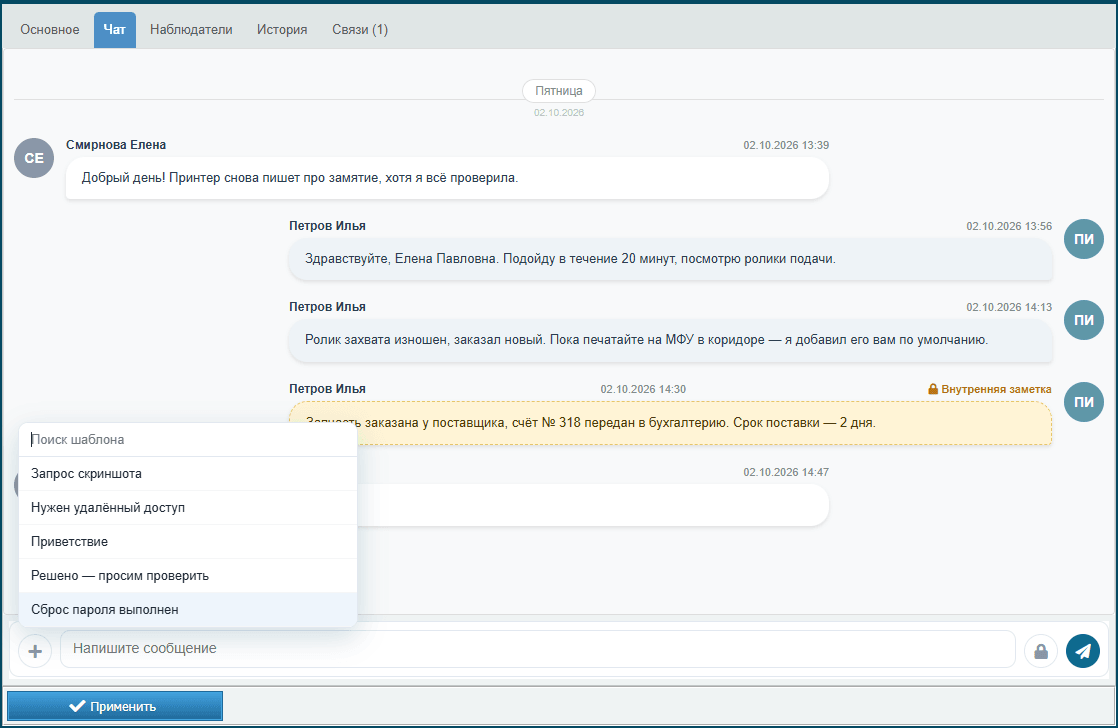Click internal note mentioning счёт № 318
This screenshot has height=728, width=1118.
pos(671,423)
